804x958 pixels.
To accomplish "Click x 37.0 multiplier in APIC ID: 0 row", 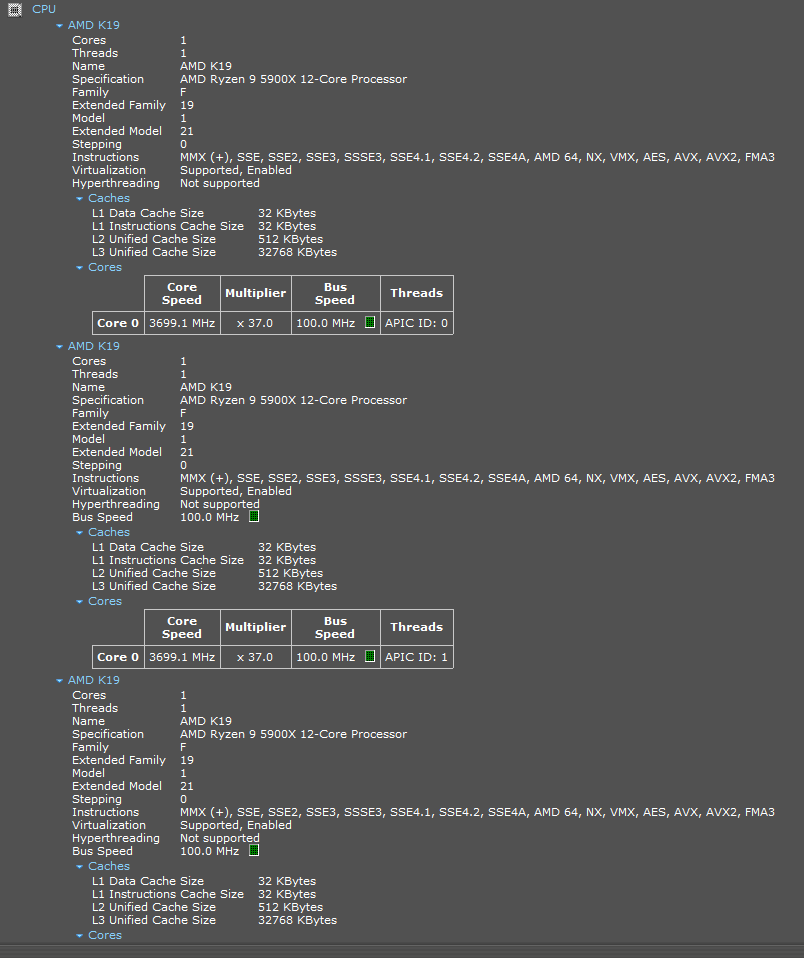I will 255,323.
